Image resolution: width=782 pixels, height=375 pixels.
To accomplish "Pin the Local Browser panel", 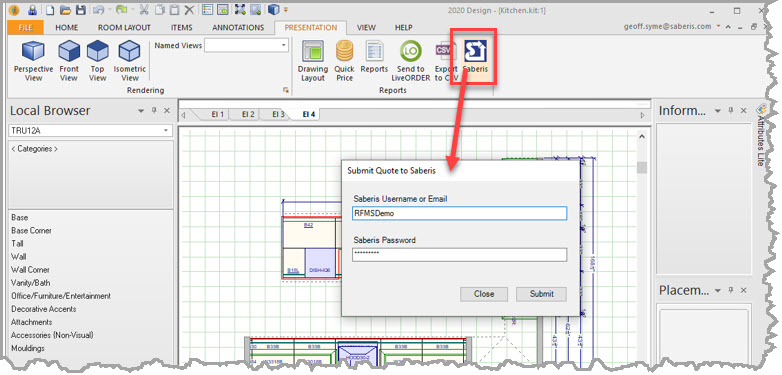I will click(154, 111).
